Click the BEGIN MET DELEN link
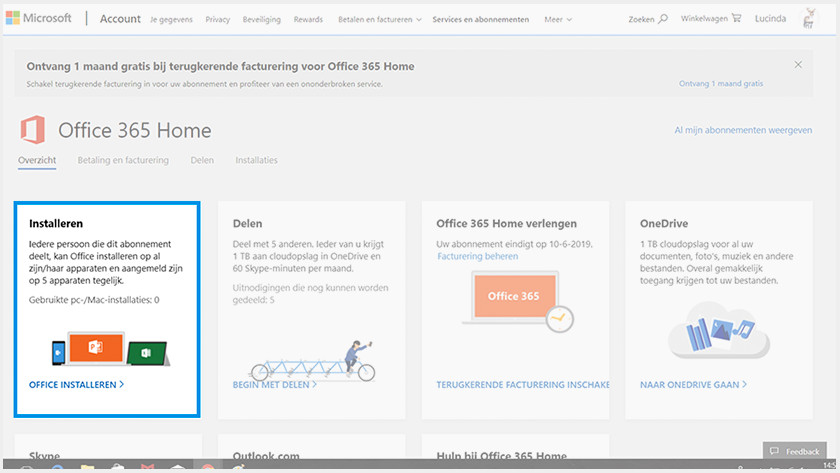840x473 pixels. (274, 385)
